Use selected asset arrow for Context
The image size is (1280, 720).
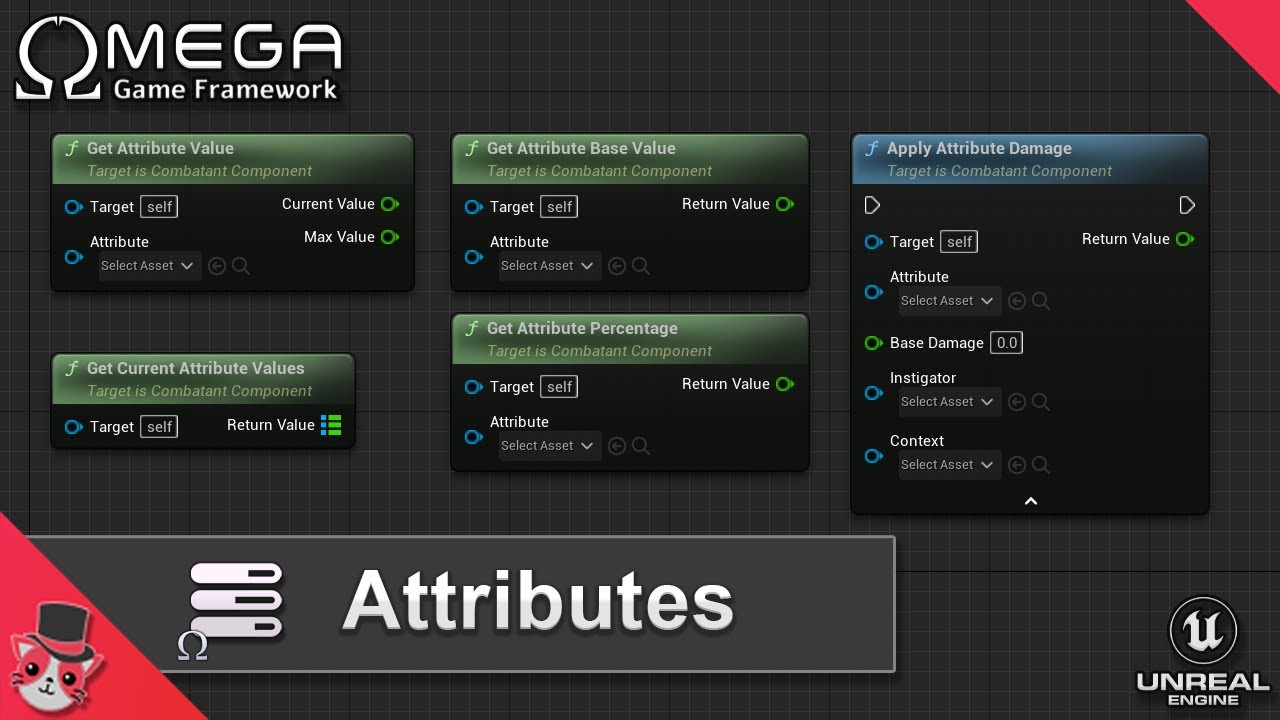1017,465
